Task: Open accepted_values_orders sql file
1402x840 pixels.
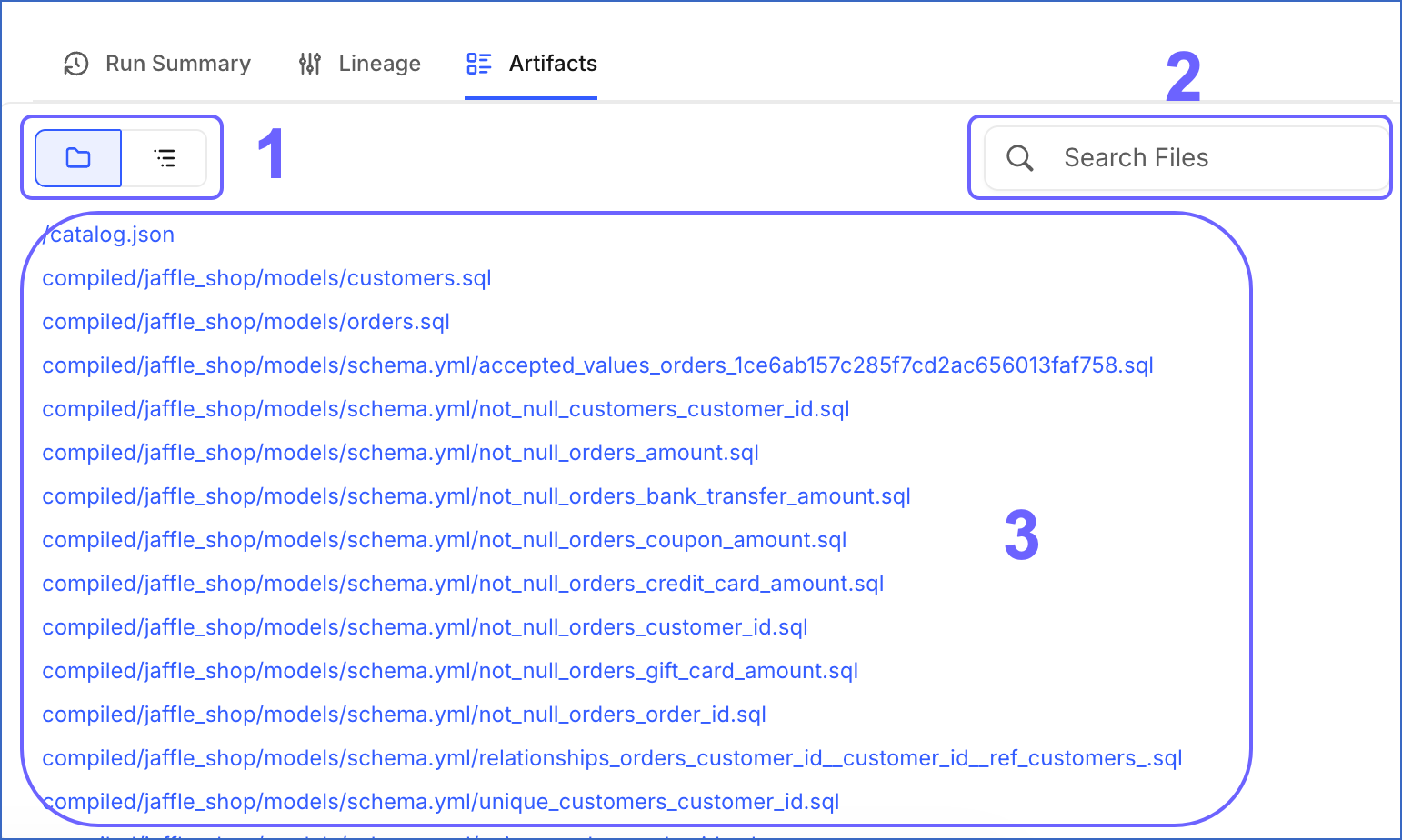Action: pos(597,365)
